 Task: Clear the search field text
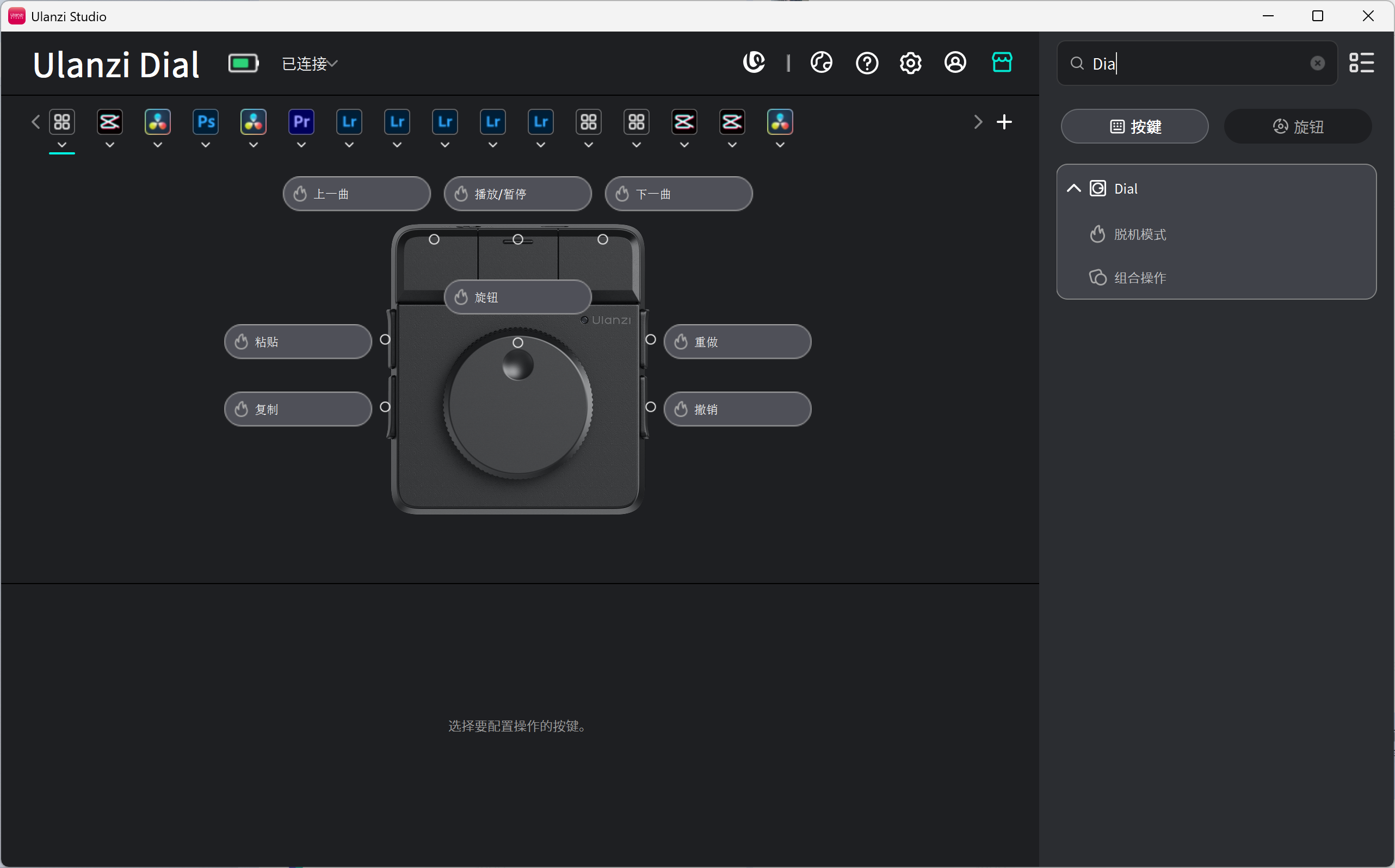[1317, 63]
